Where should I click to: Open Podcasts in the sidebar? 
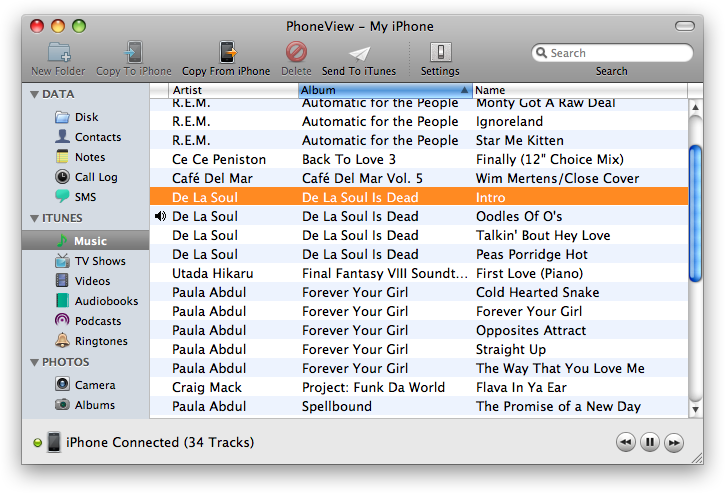(x=88, y=320)
